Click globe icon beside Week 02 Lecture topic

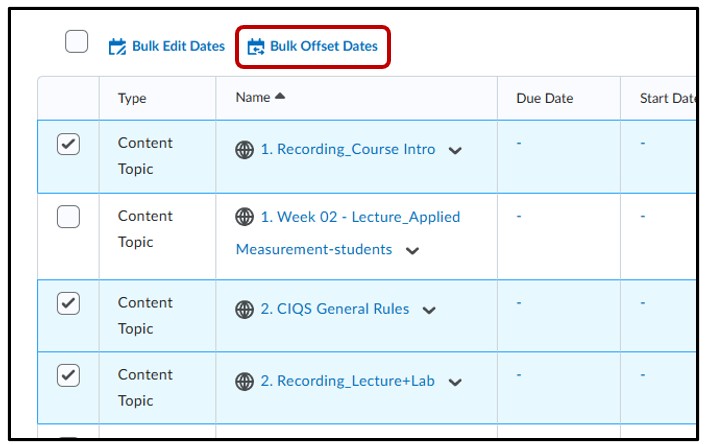[x=245, y=217]
